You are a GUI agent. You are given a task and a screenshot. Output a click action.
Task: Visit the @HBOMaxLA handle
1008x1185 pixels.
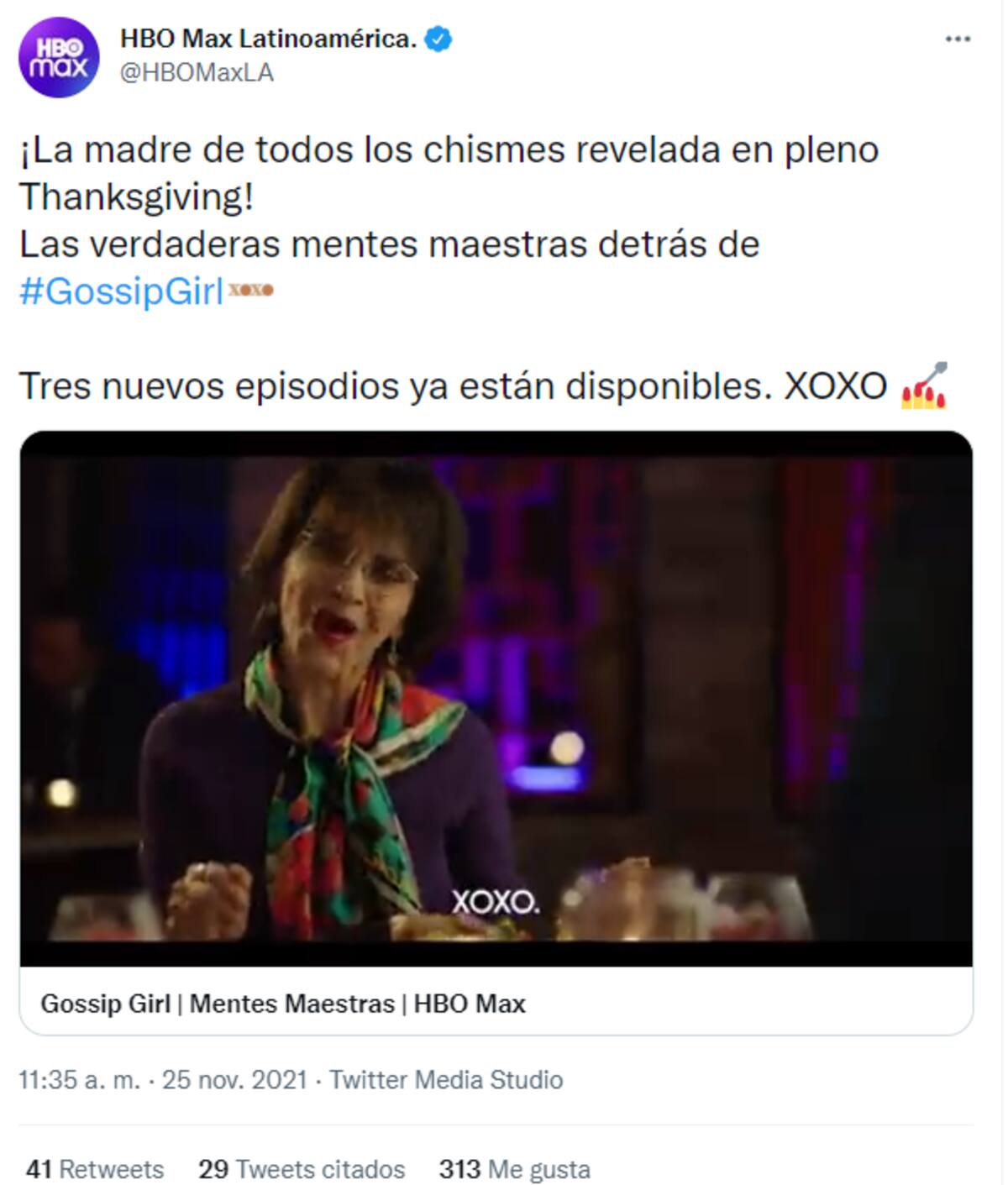point(197,73)
